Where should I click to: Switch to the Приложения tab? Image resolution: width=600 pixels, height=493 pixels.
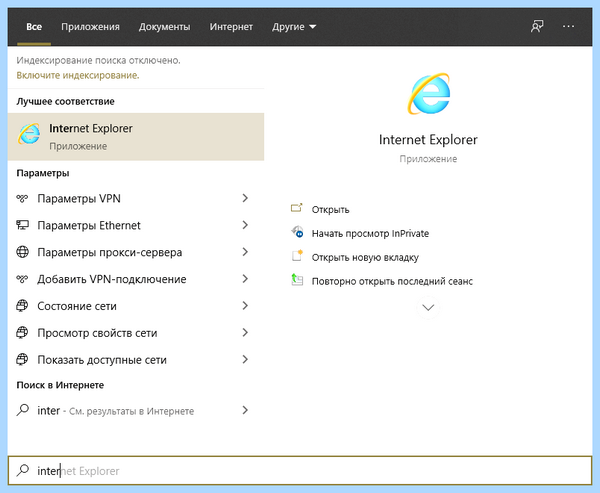click(x=90, y=27)
